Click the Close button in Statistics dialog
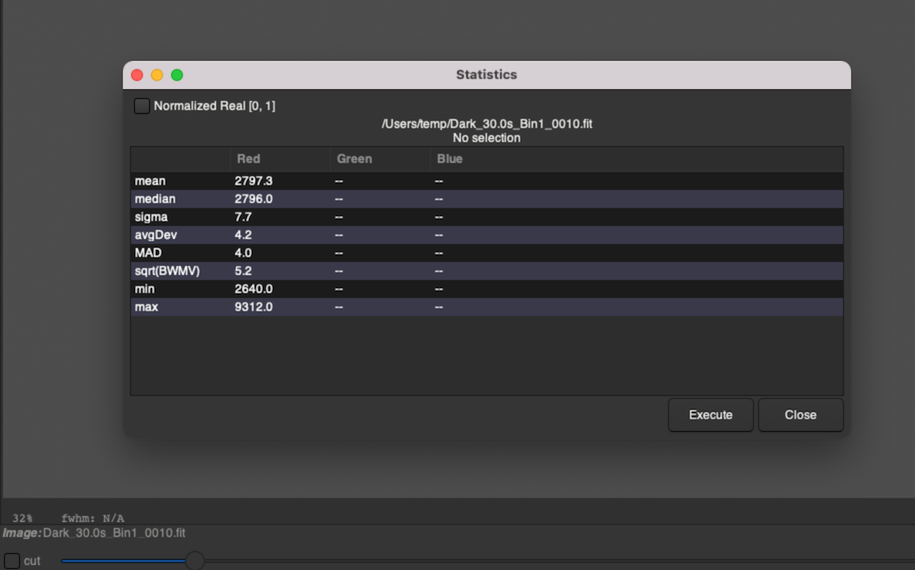Image resolution: width=915 pixels, height=570 pixels. point(800,415)
